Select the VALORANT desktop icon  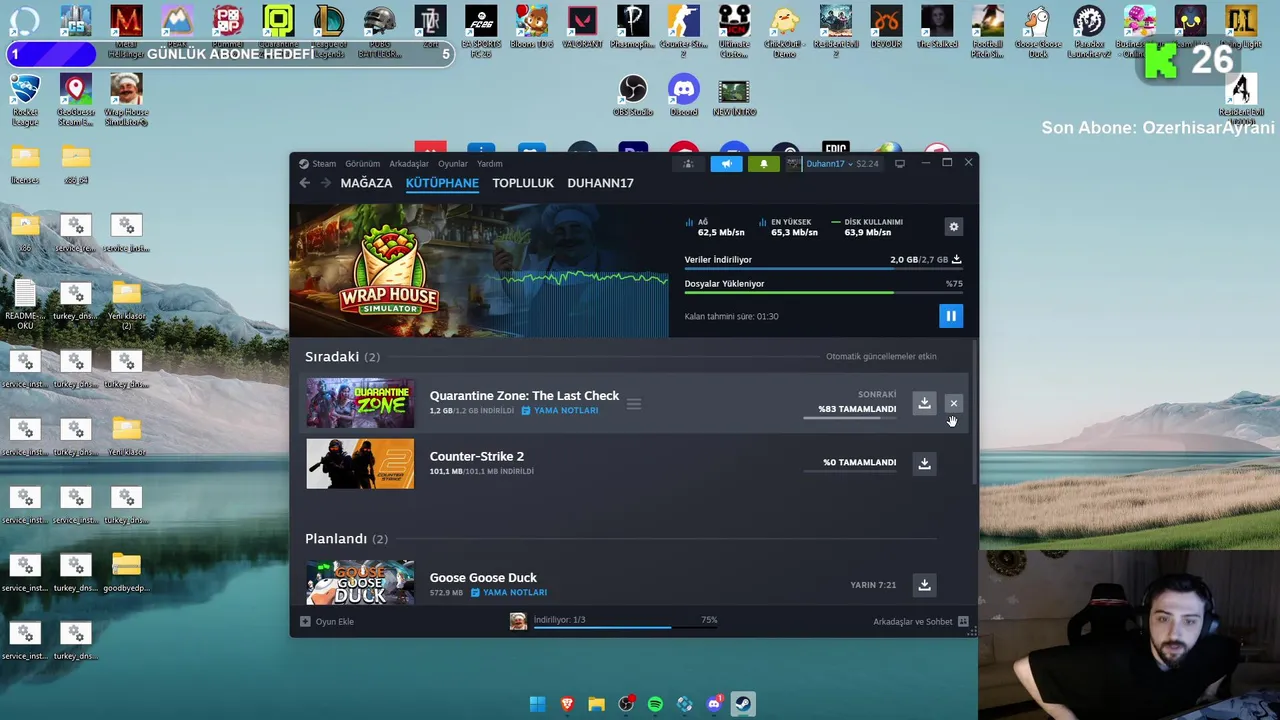tap(582, 28)
